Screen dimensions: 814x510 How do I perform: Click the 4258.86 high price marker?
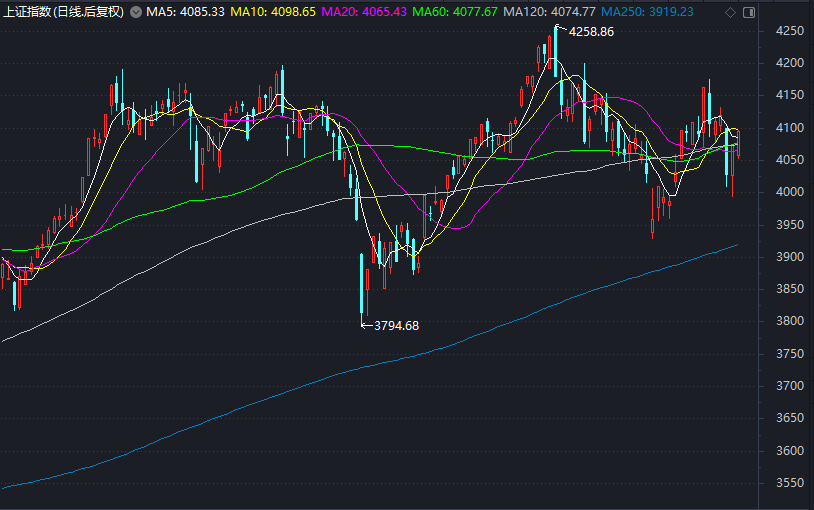coord(591,32)
